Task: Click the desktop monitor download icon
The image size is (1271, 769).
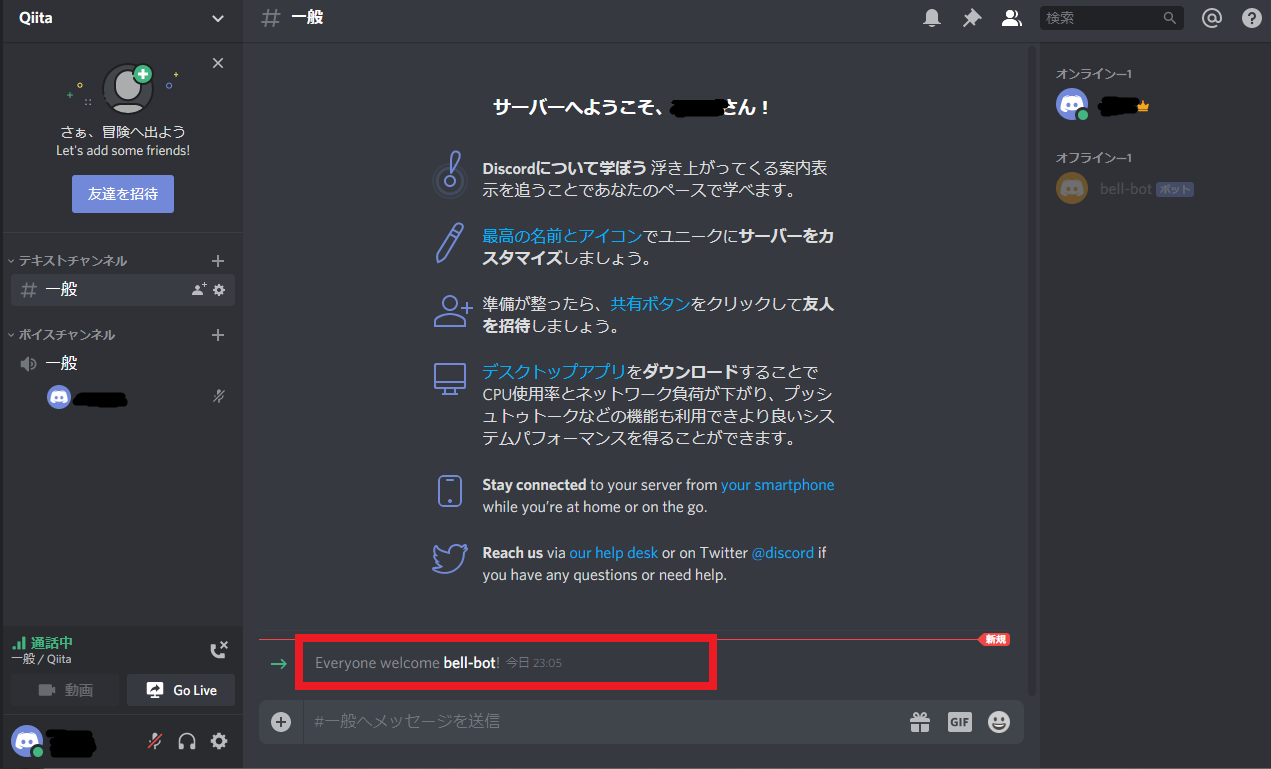Action: (x=450, y=379)
